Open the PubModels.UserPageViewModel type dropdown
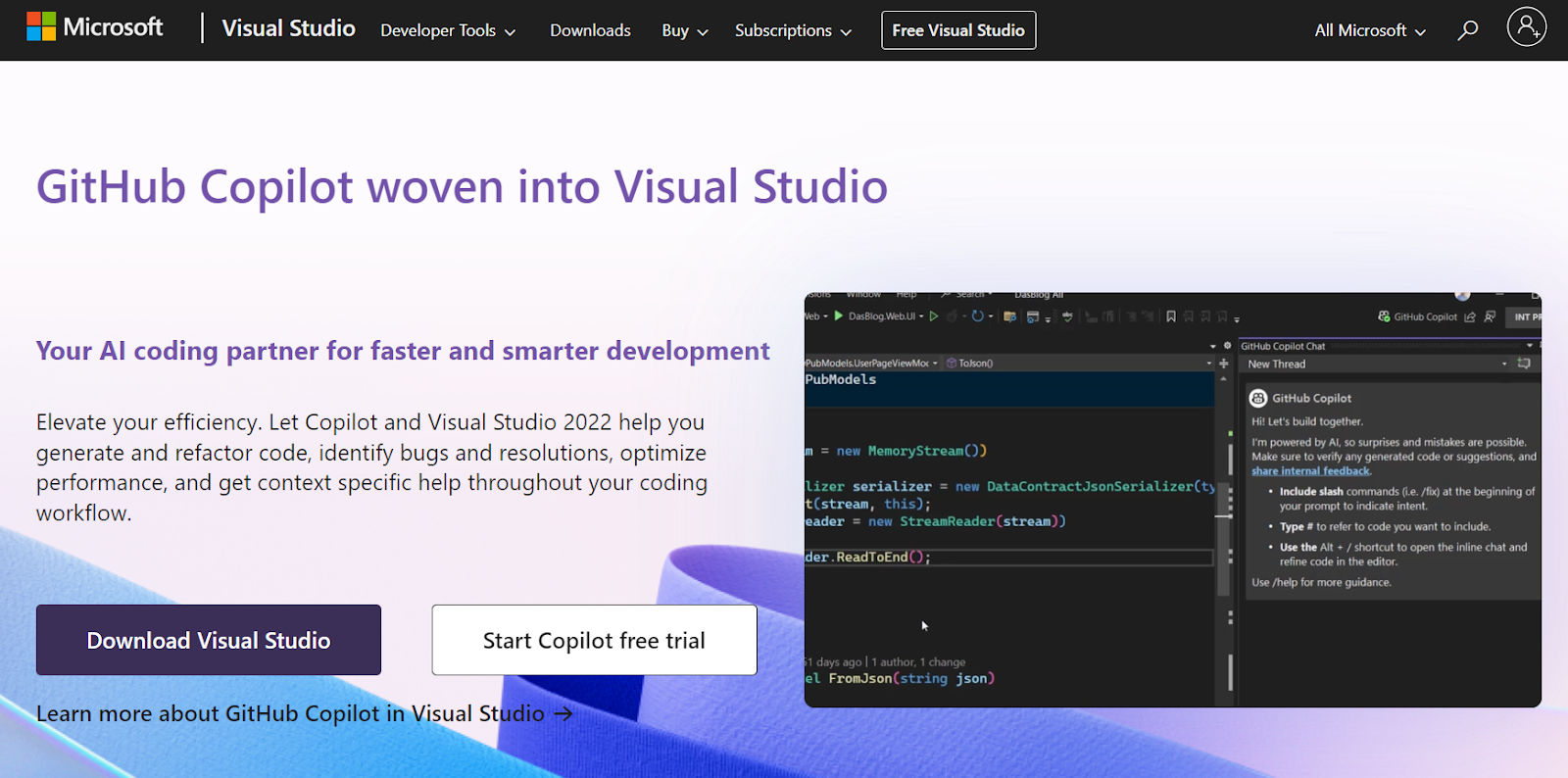1568x778 pixels. pos(935,364)
